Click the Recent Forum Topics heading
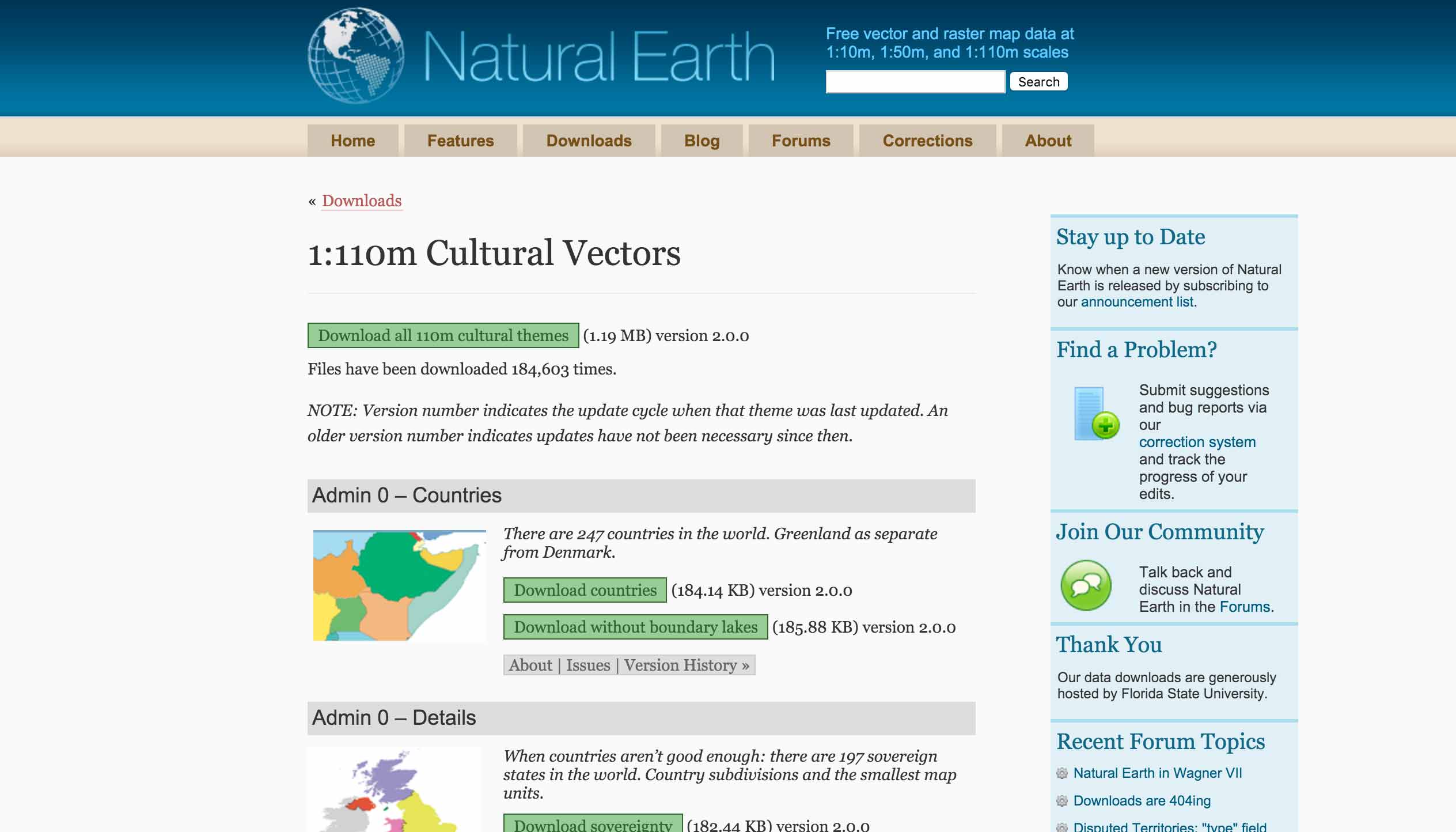 [x=1160, y=742]
